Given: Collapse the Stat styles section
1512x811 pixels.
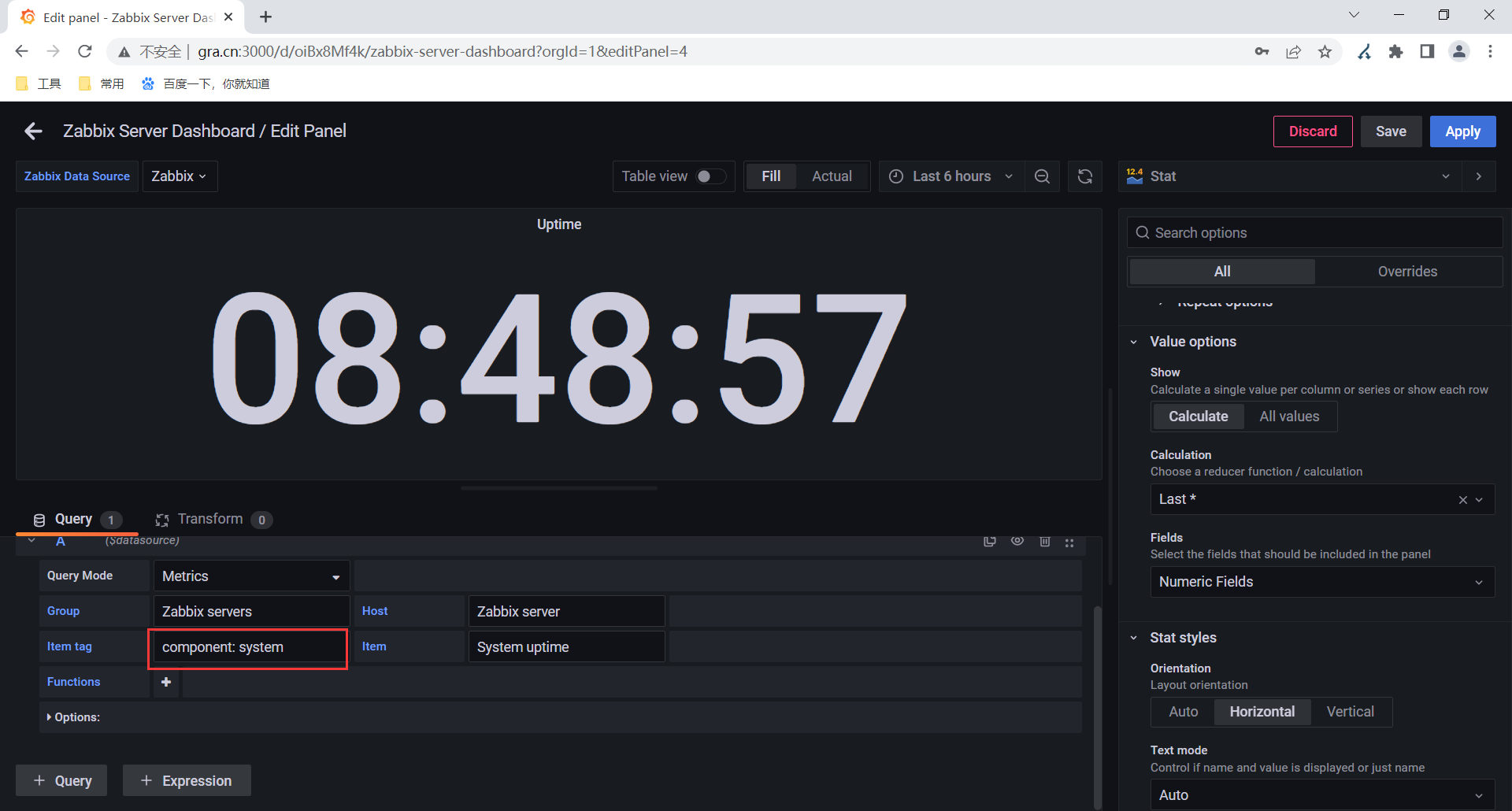Looking at the screenshot, I should click(x=1134, y=638).
